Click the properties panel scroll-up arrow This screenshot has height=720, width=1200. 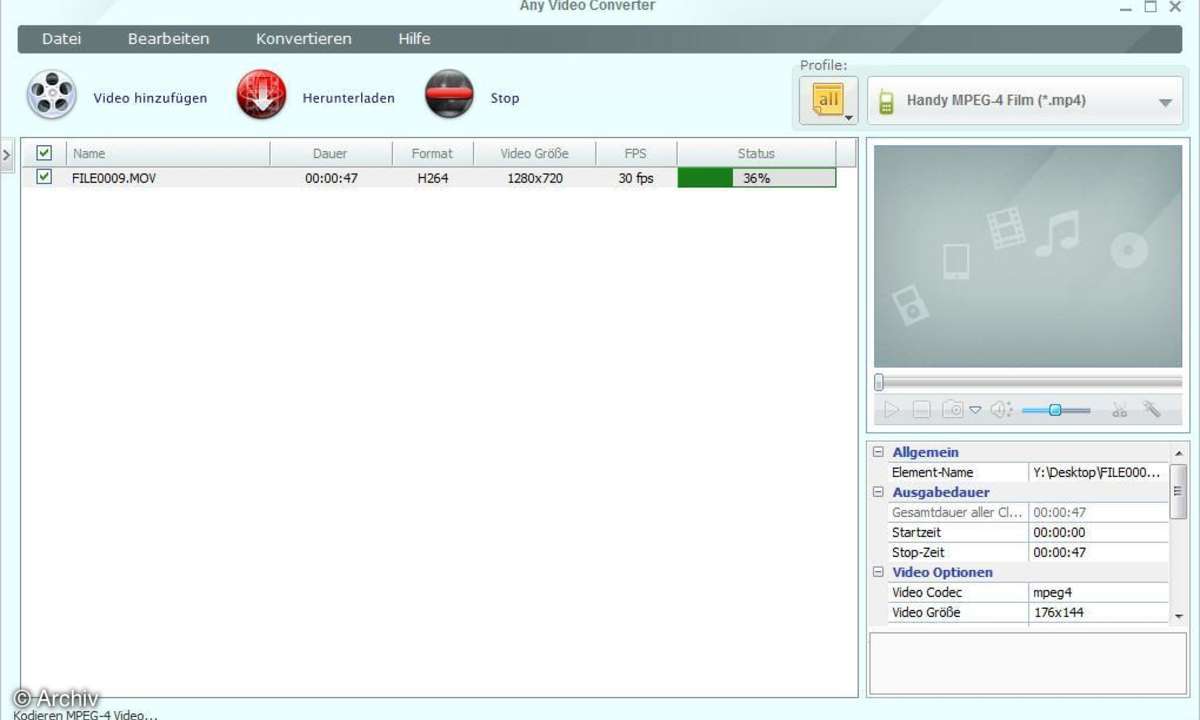[x=1179, y=452]
